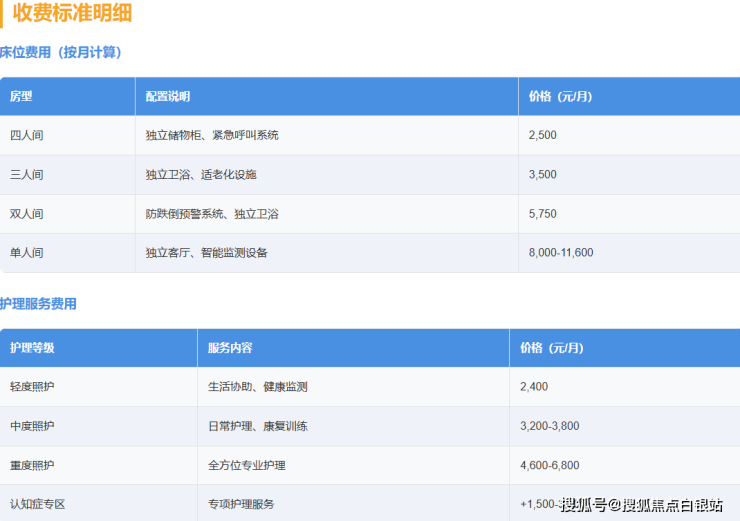740x521 pixels.
Task: Click the 护理等级 column header
Action: pos(32,348)
